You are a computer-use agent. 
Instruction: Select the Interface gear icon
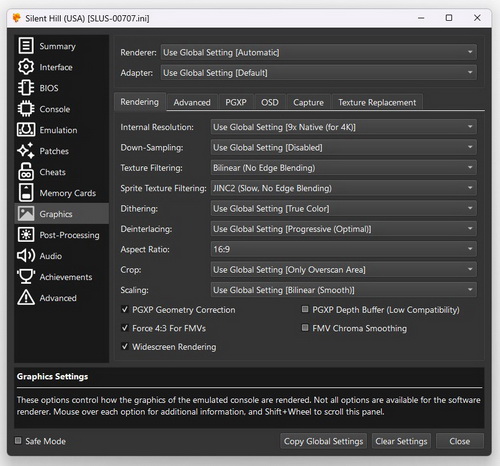pos(26,67)
